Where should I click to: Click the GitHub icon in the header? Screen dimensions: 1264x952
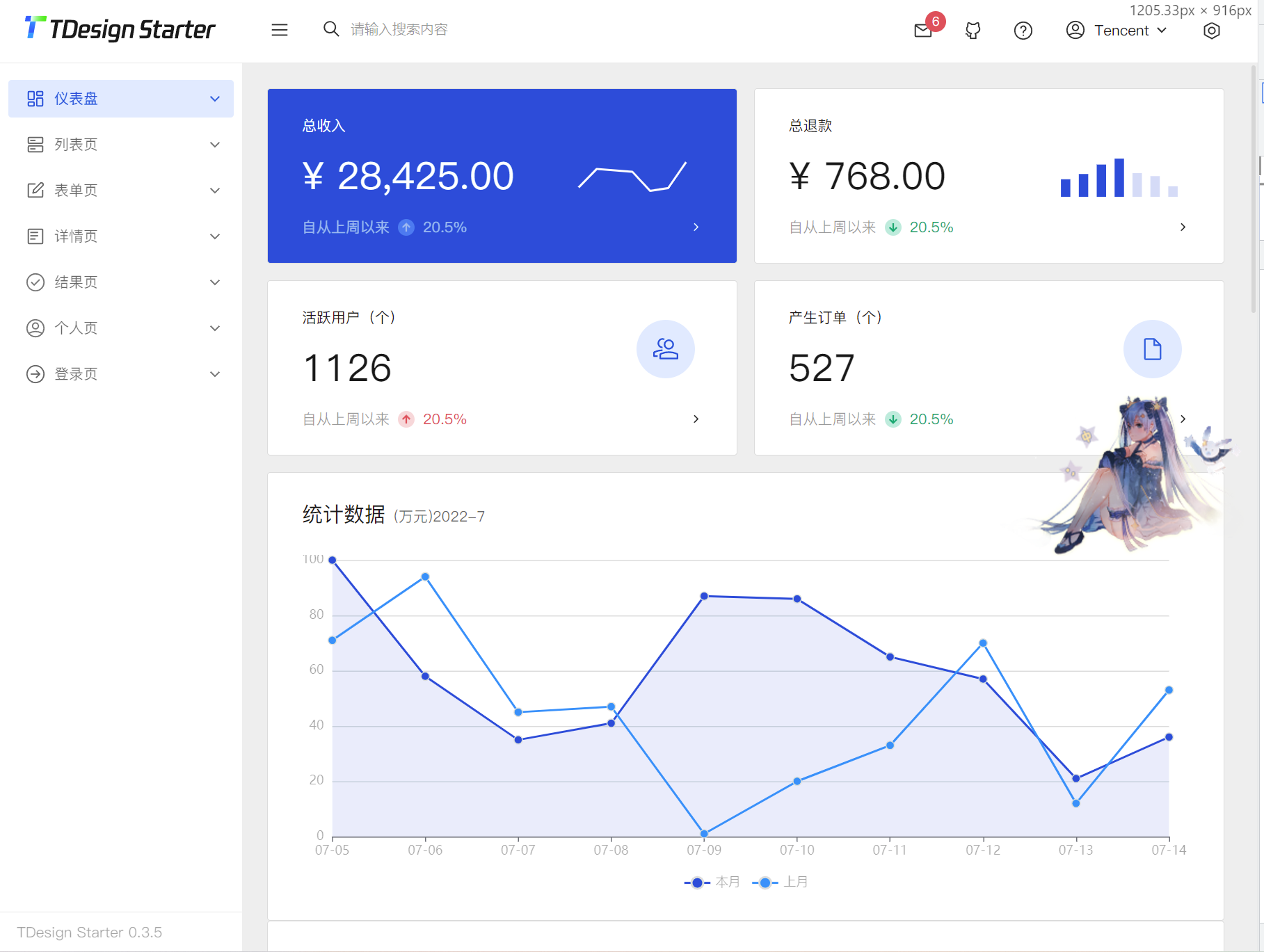[973, 31]
